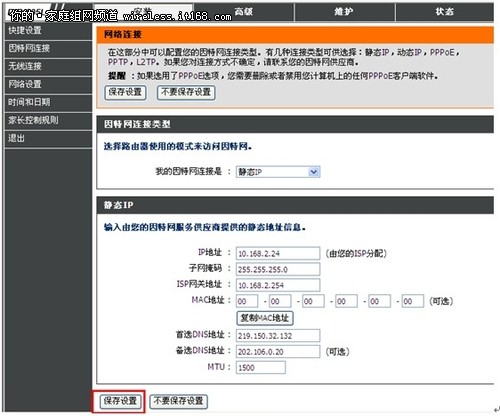The height and width of the screenshot is (416, 500).
Task: Open 网络设置 sidebar item
Action: pyautogui.click(x=49, y=84)
